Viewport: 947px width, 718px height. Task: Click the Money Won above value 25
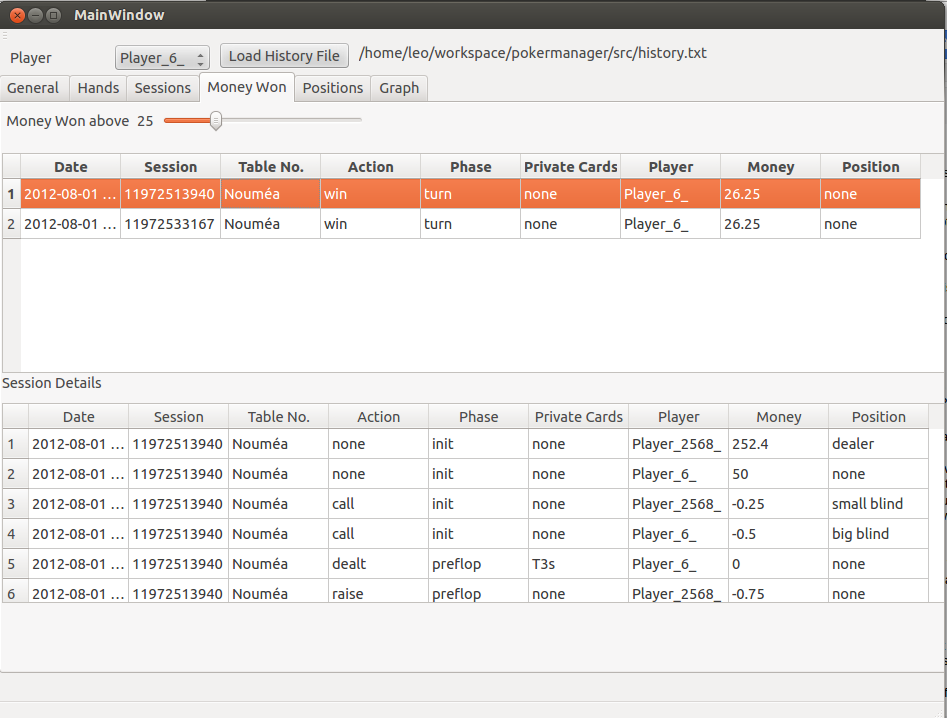tap(145, 121)
